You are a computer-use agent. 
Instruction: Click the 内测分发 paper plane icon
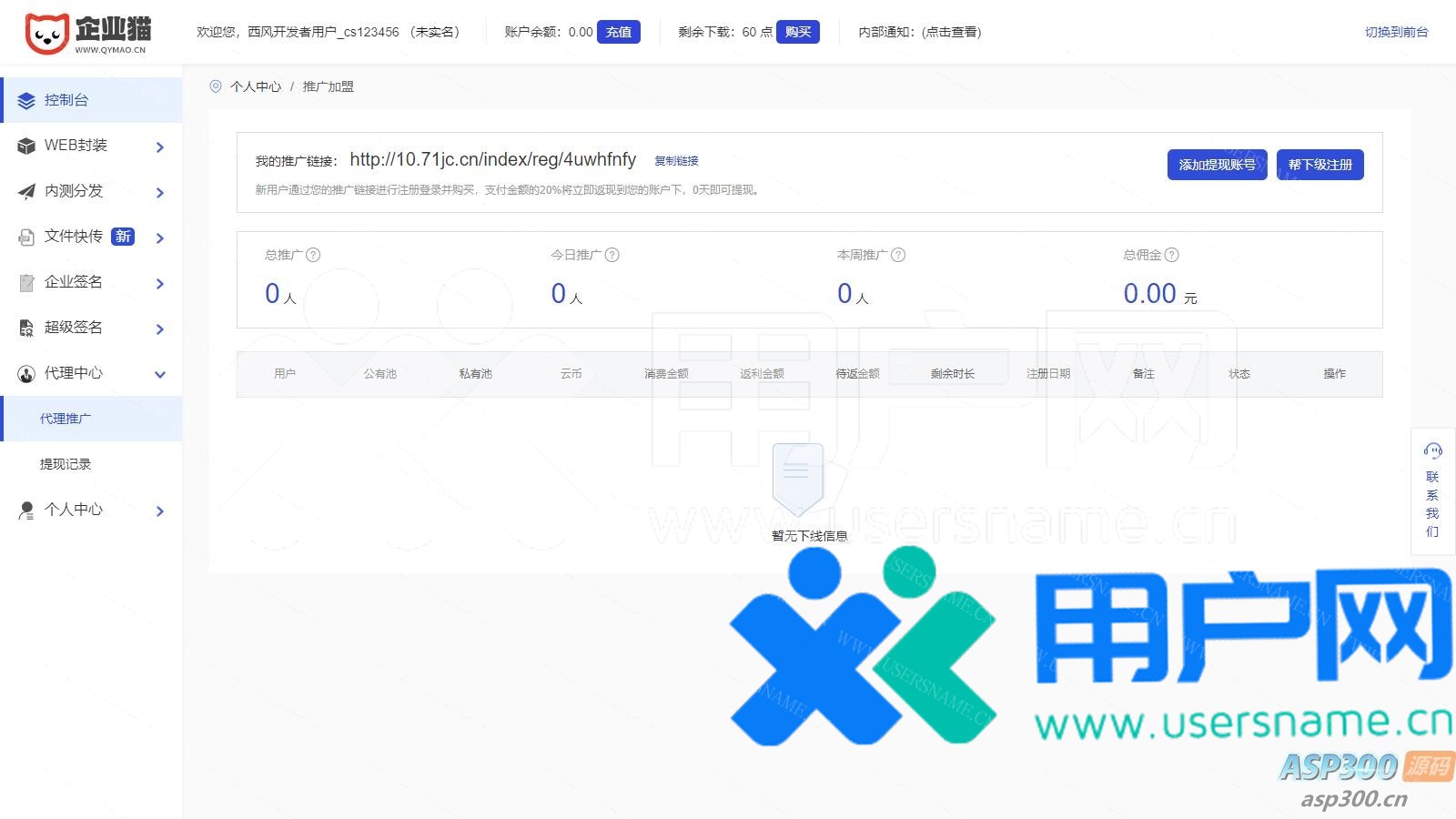pos(26,192)
